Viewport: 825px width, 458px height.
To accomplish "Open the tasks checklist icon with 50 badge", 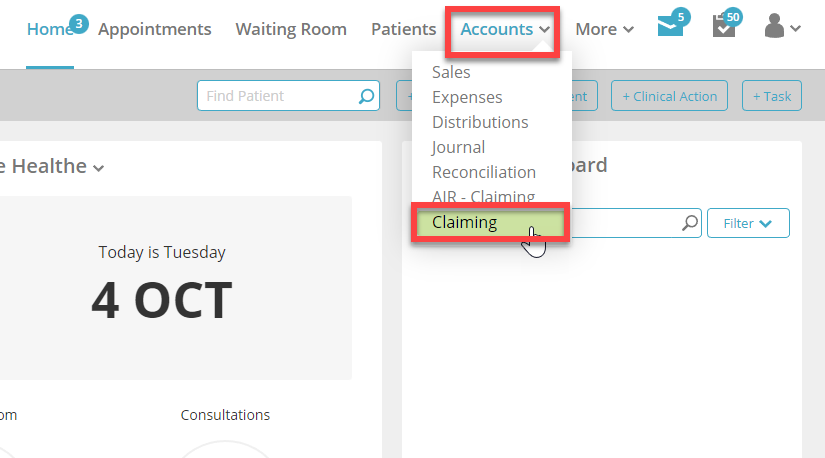I will click(723, 26).
